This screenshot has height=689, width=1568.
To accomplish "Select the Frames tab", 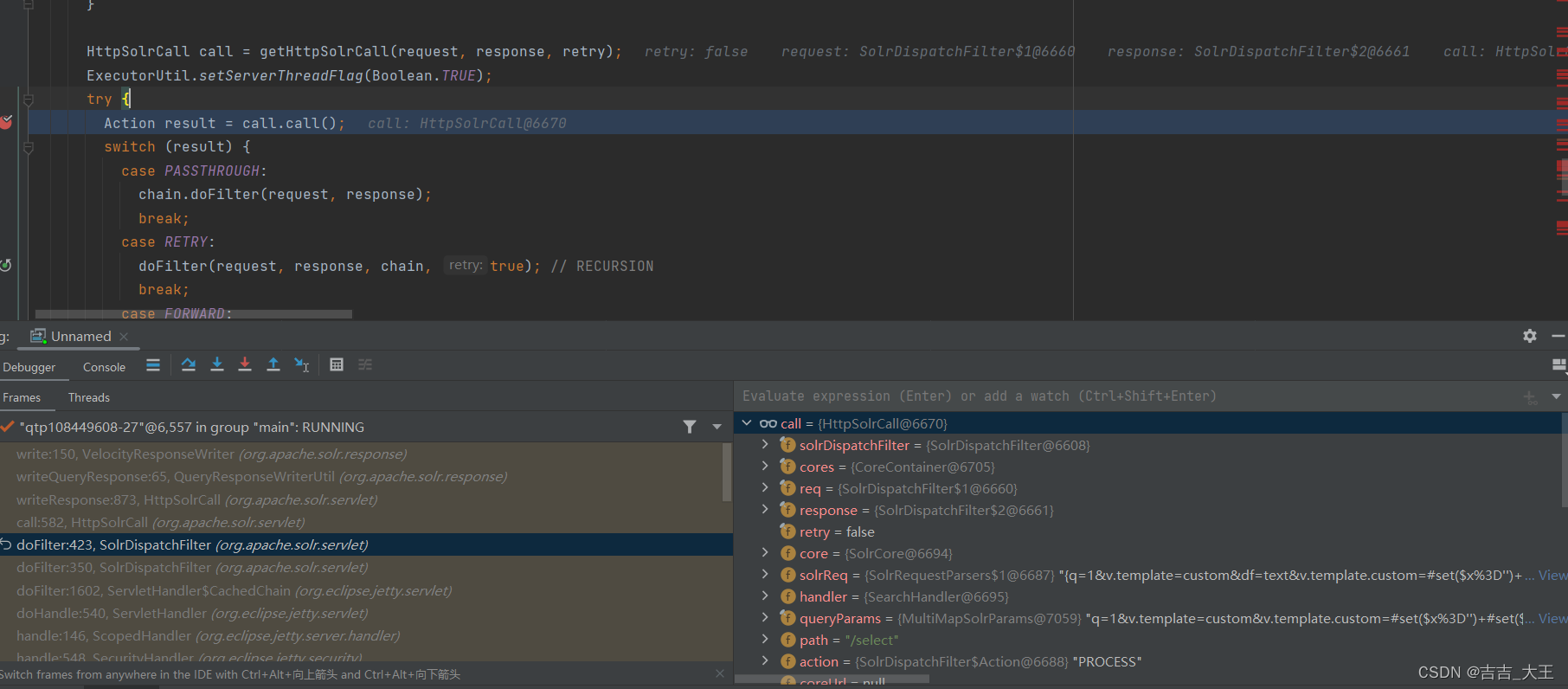I will click(x=22, y=397).
